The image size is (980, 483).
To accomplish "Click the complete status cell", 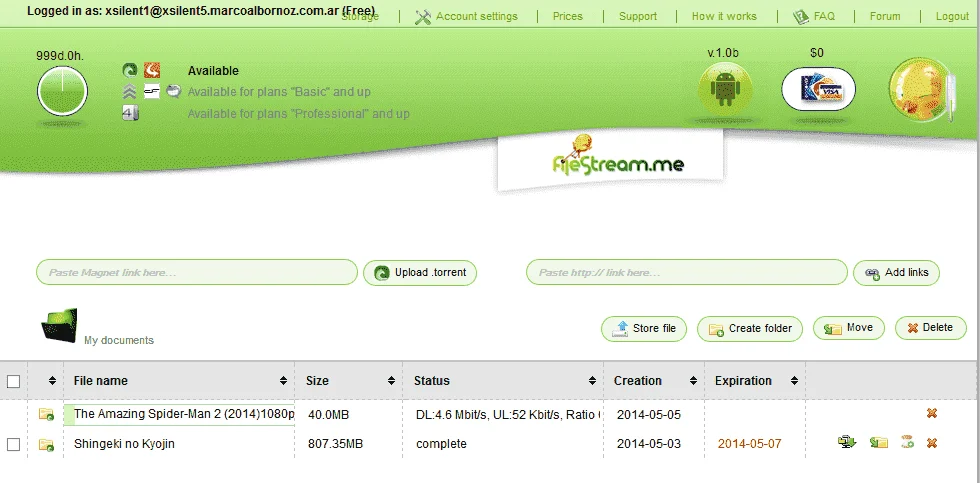I will tap(441, 444).
